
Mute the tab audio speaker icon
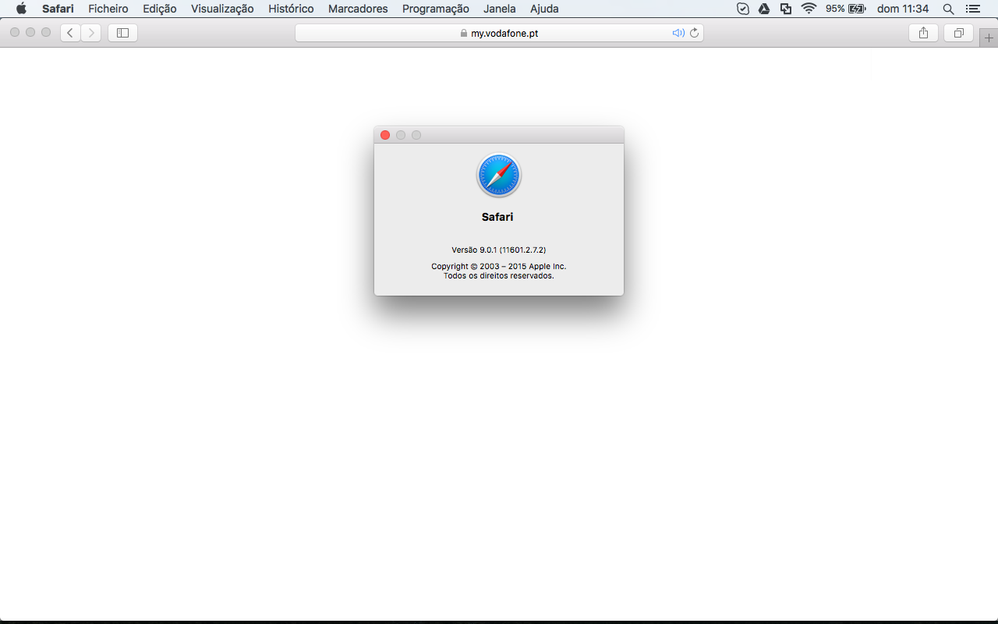point(678,33)
